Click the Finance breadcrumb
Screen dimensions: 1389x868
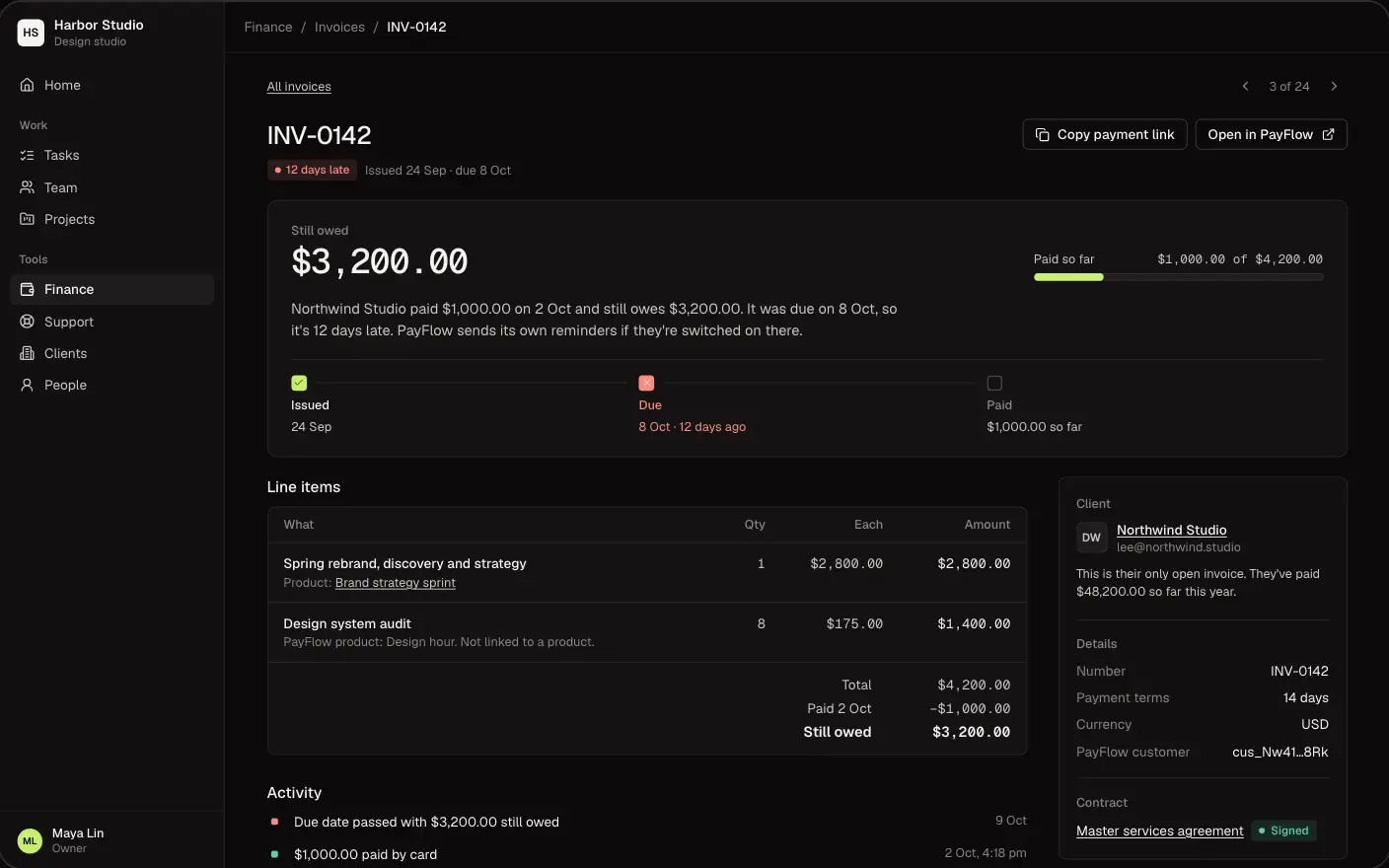click(x=268, y=27)
